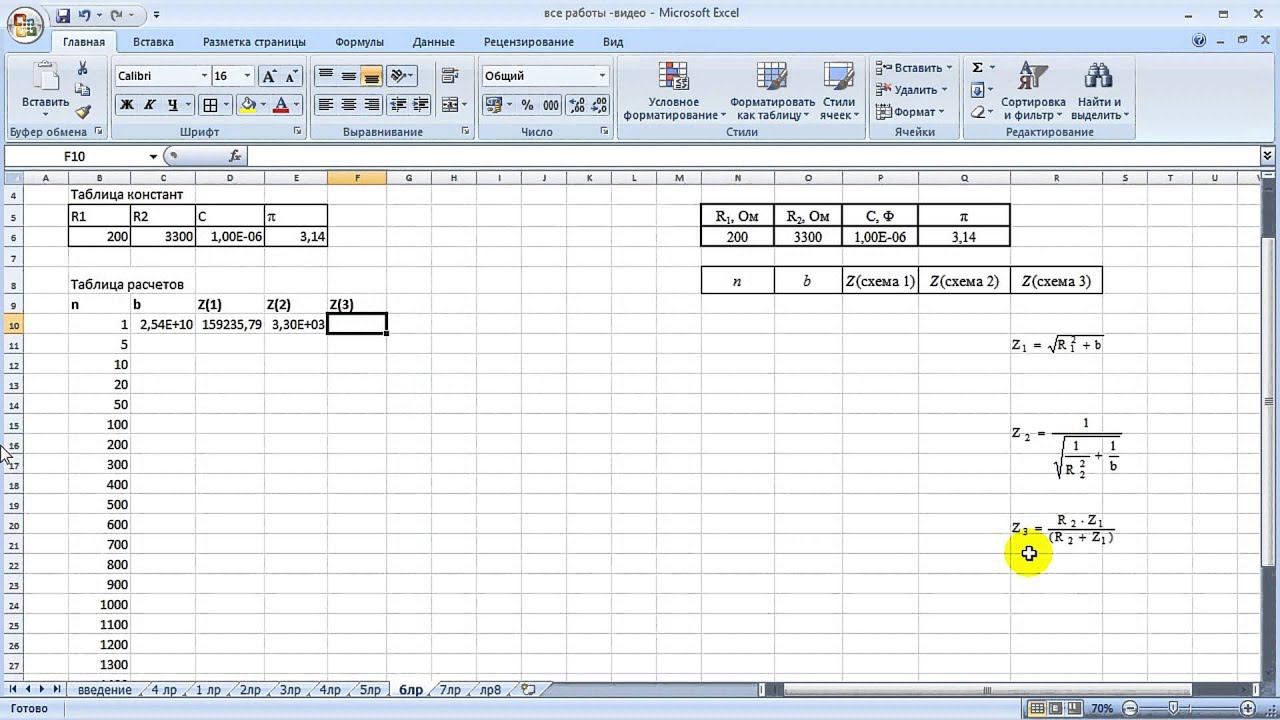Open Шрифт dialog launcher
Image resolution: width=1280 pixels, height=720 pixels.
(x=298, y=132)
